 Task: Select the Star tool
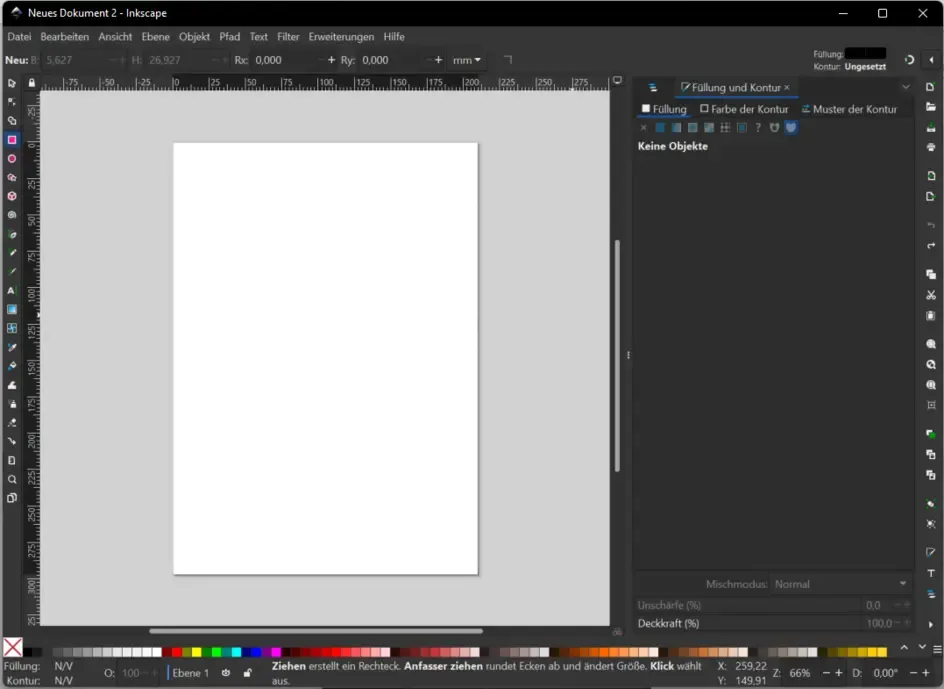(x=12, y=176)
